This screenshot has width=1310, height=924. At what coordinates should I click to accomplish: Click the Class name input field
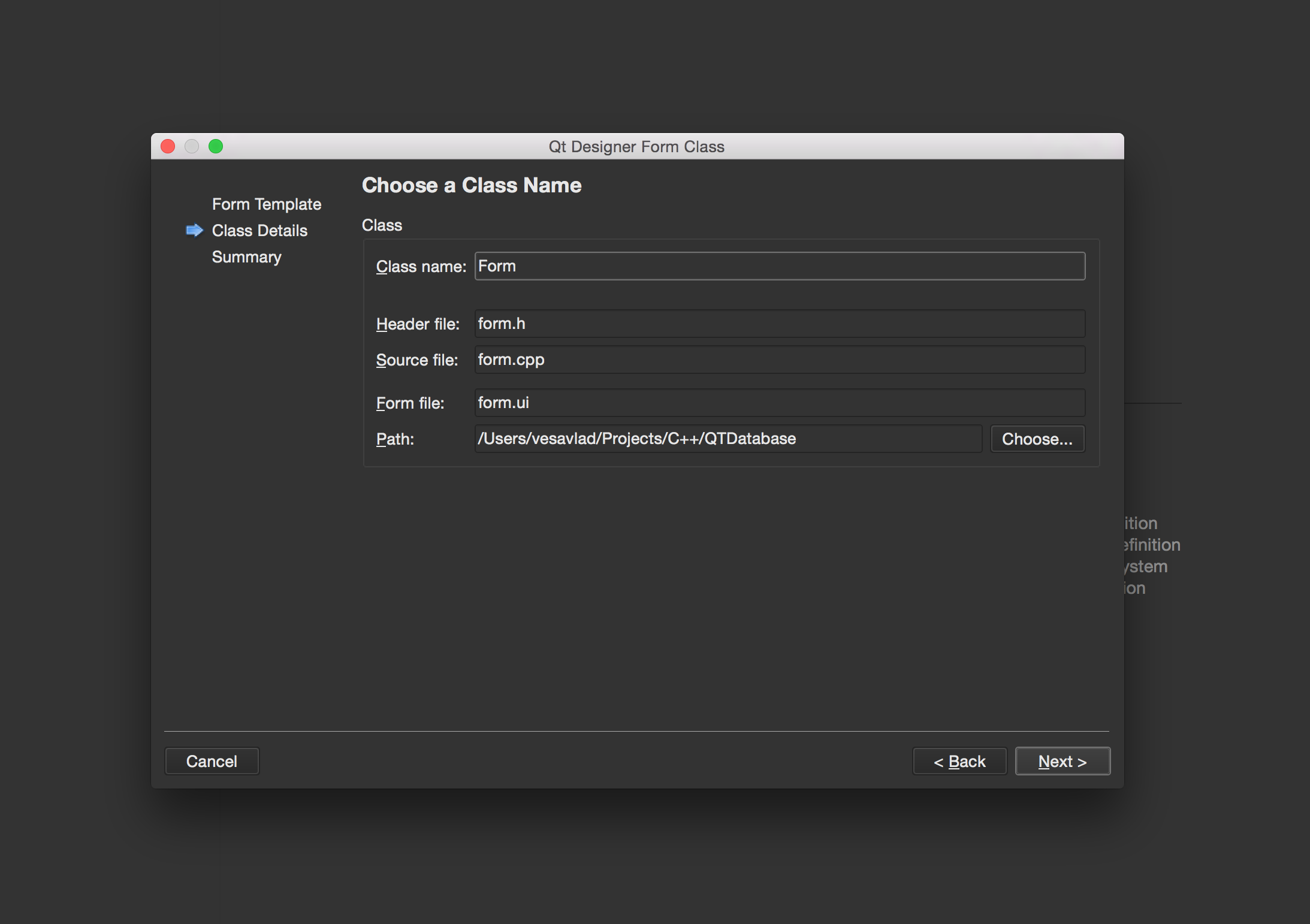click(x=779, y=266)
